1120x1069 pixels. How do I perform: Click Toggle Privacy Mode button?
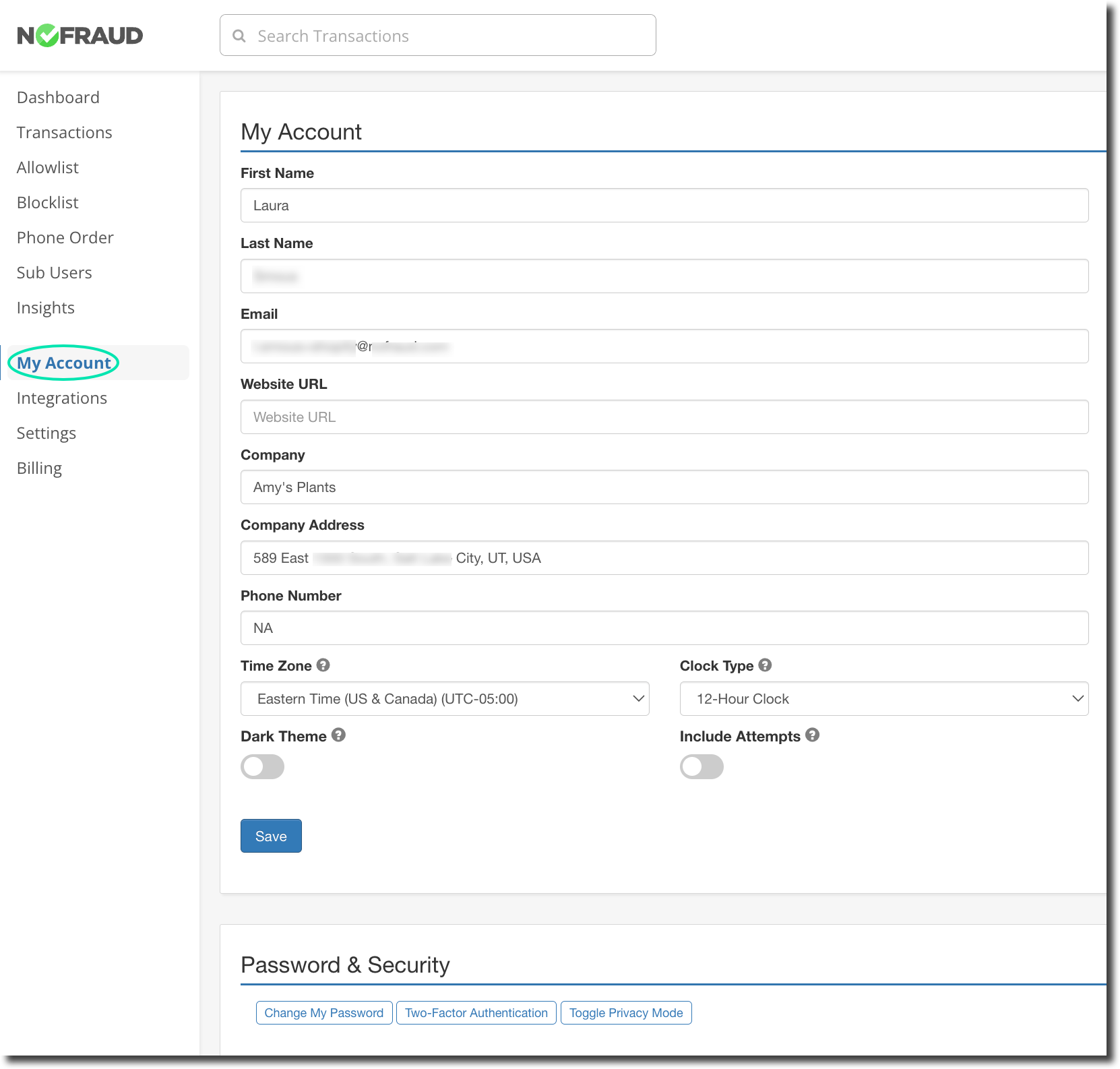point(626,1012)
